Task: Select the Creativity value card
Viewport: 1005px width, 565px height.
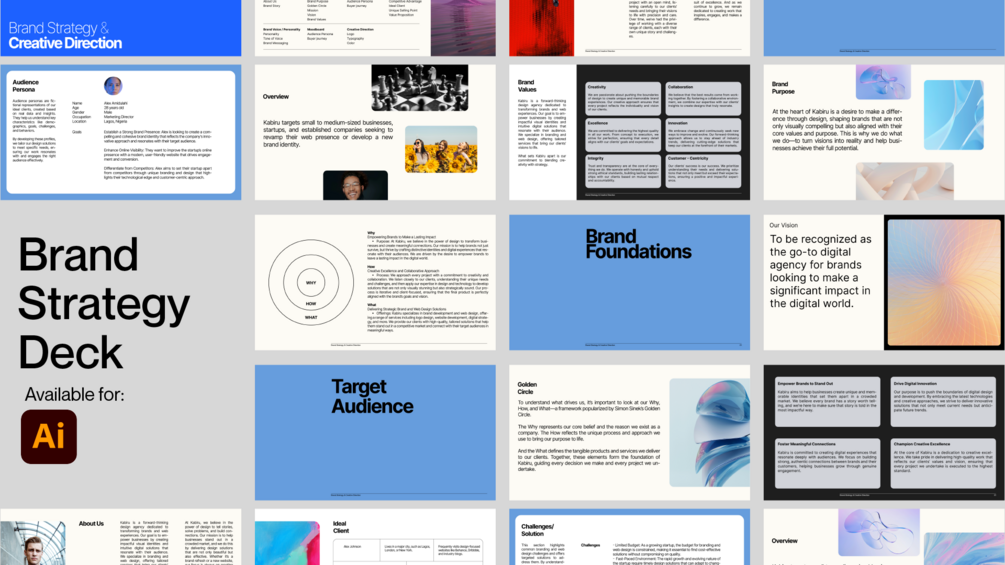Action: point(623,98)
